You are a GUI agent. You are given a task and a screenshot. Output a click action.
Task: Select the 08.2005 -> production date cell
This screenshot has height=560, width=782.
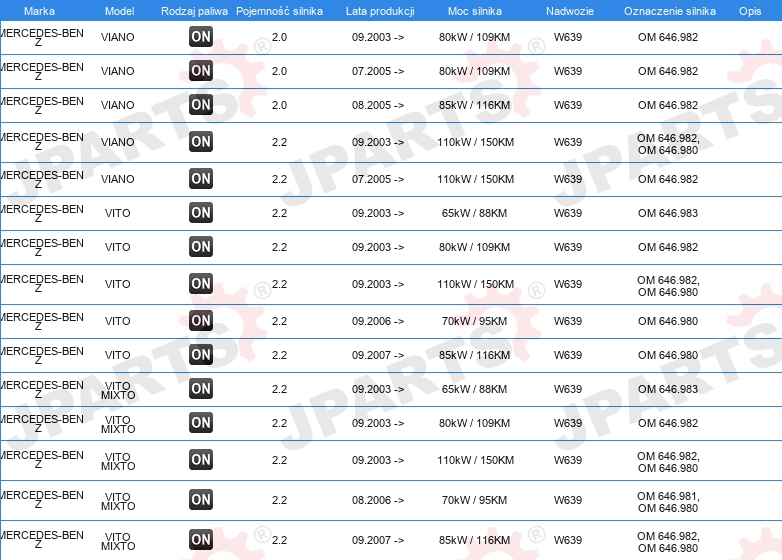coord(378,105)
